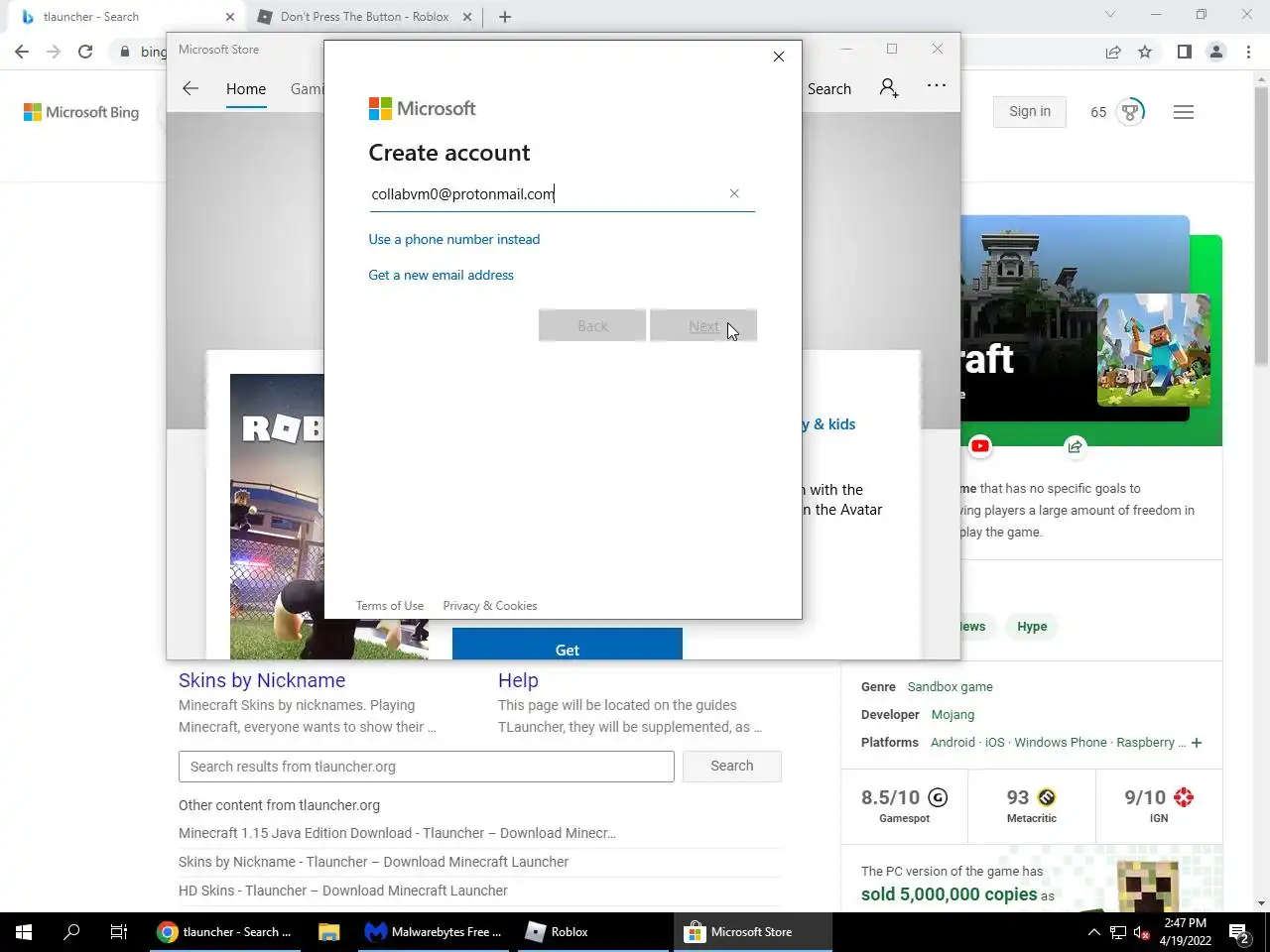Click the Sandbox game genre link
Screen dimensions: 1270x952
(x=950, y=686)
